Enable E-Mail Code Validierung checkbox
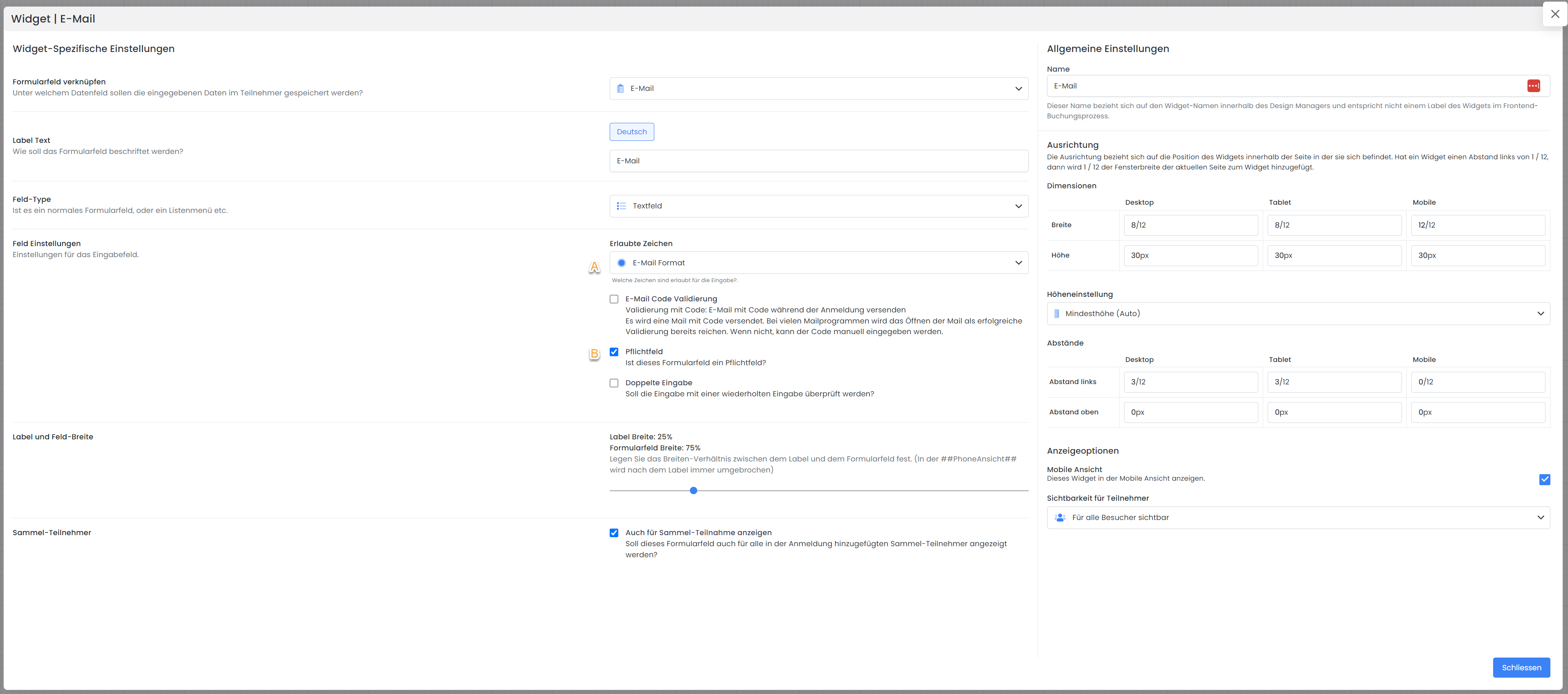The height and width of the screenshot is (694, 1568). [x=613, y=299]
